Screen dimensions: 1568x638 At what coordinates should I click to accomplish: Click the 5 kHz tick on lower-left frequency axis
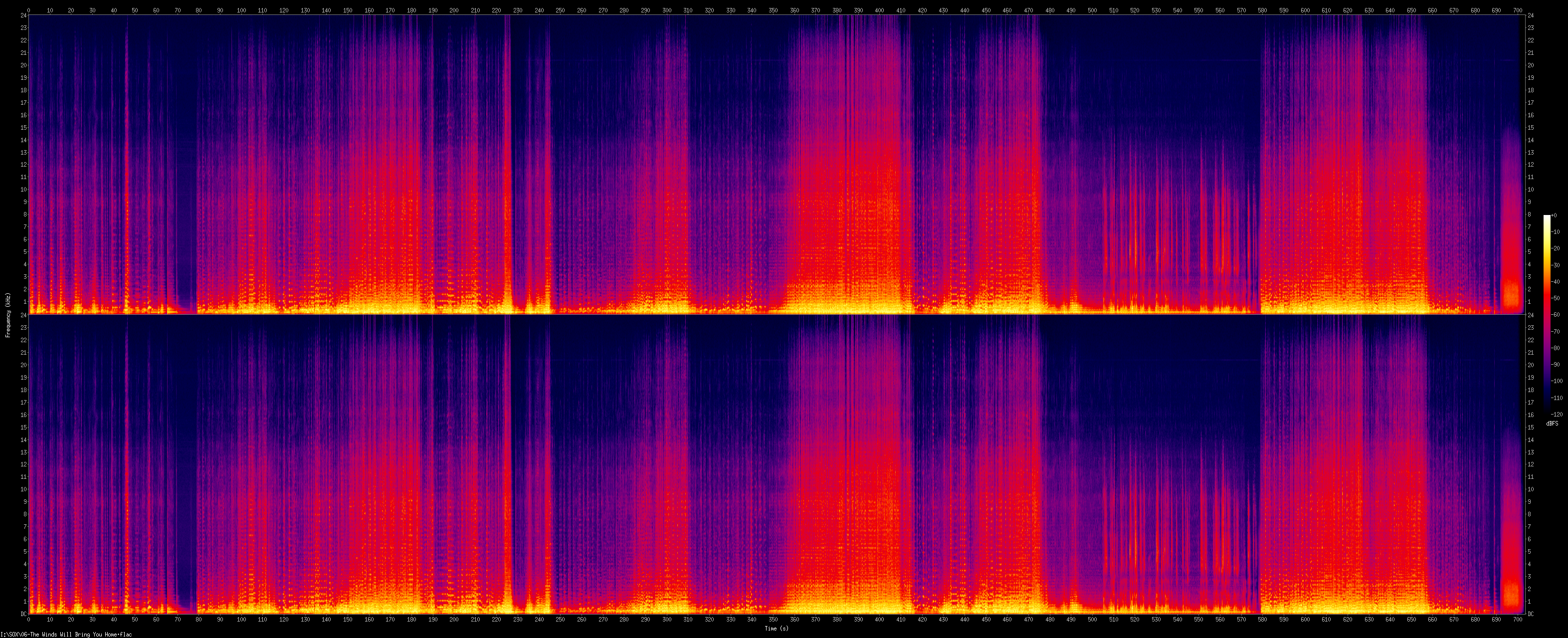pyautogui.click(x=24, y=552)
